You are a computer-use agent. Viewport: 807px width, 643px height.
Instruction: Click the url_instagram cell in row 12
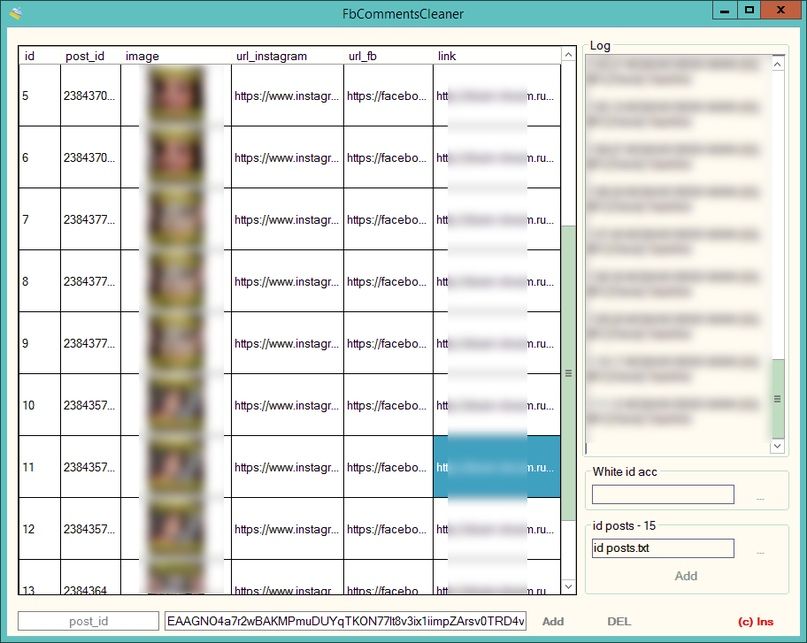(287, 529)
